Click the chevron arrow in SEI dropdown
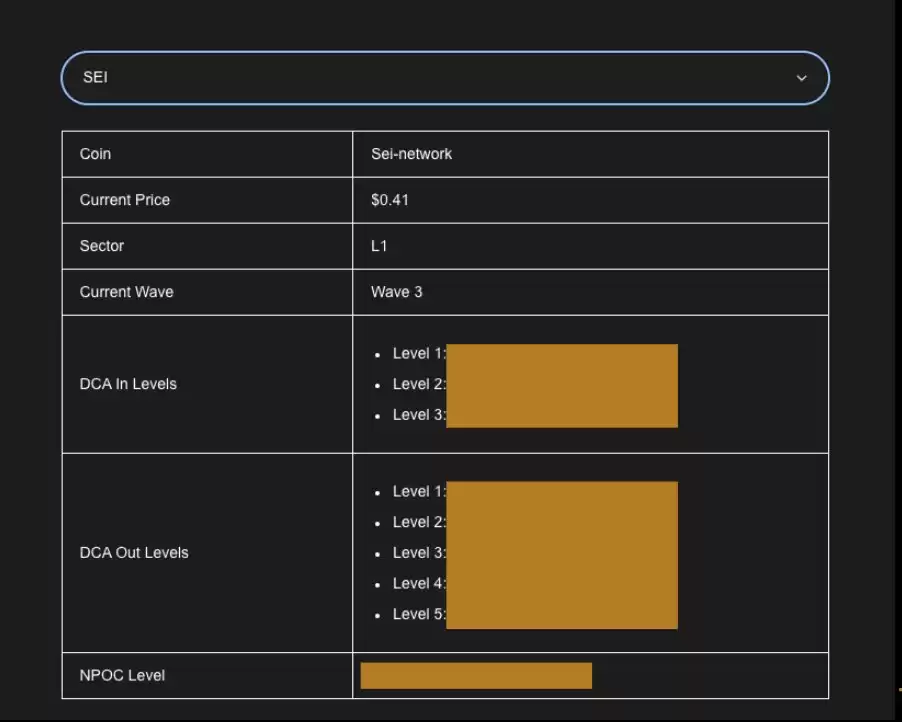 coord(801,78)
